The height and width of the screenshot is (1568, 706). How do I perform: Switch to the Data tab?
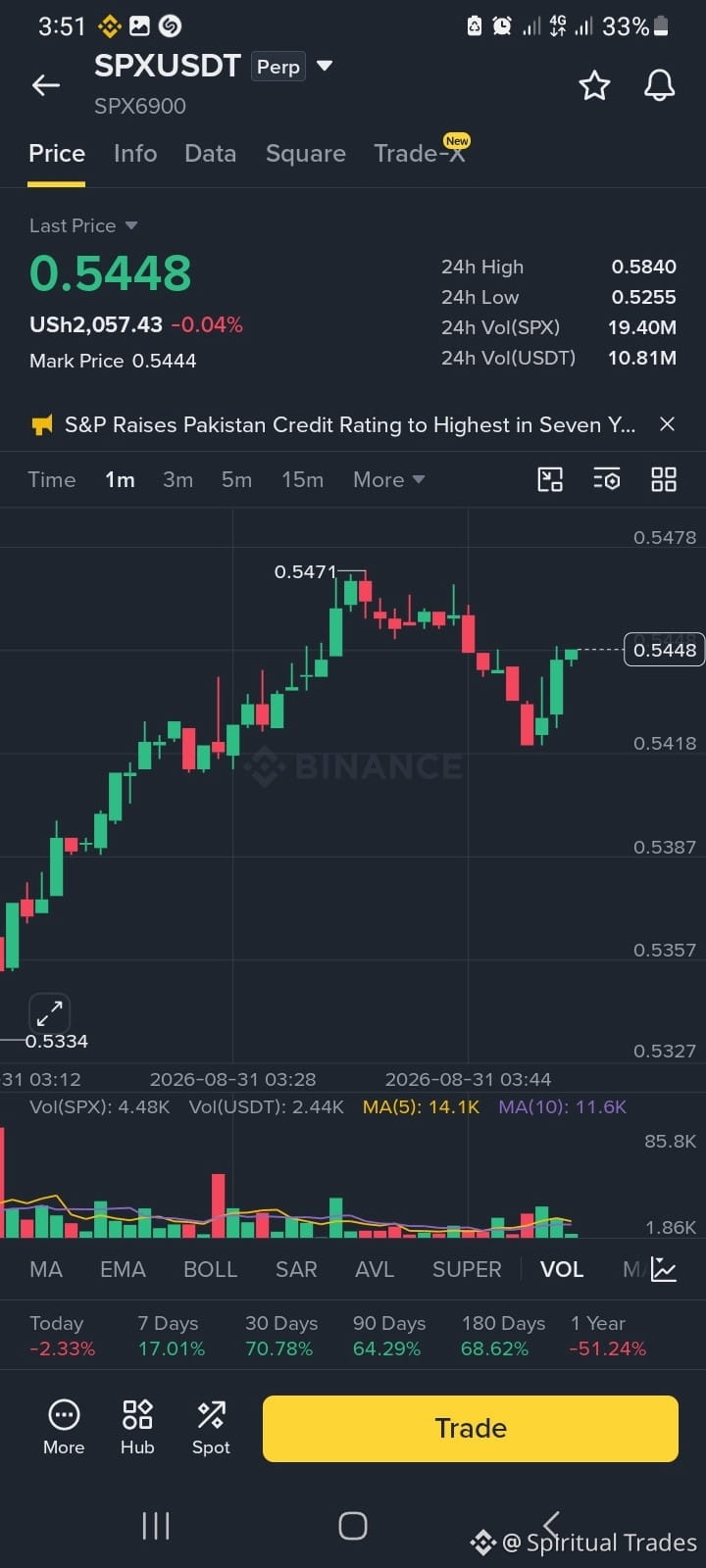(211, 154)
